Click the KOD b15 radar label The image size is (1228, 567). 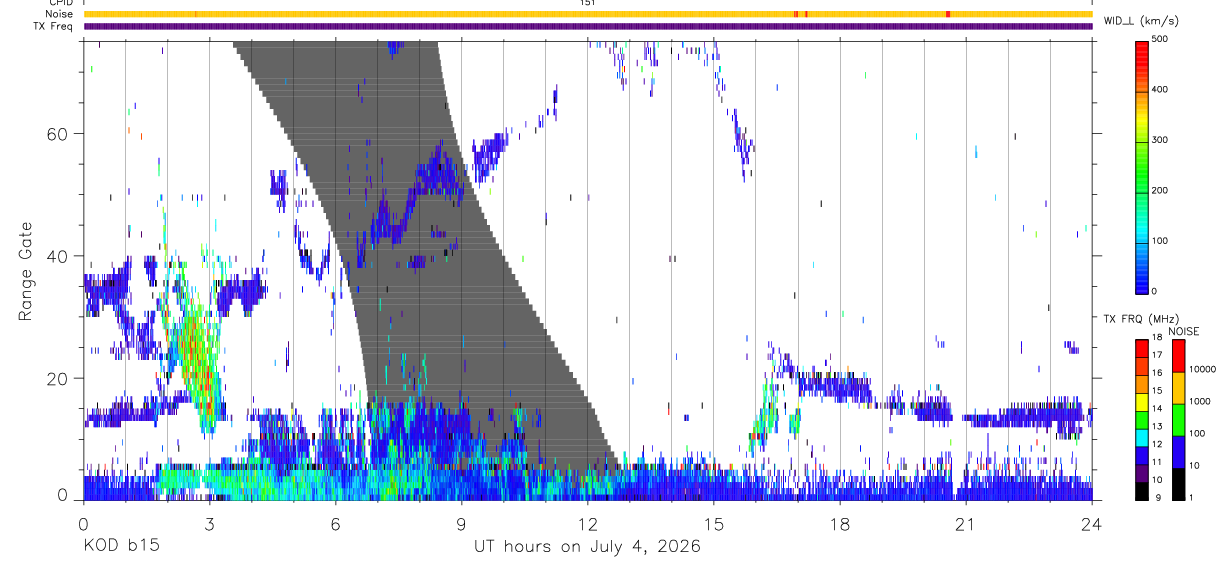pos(120,546)
